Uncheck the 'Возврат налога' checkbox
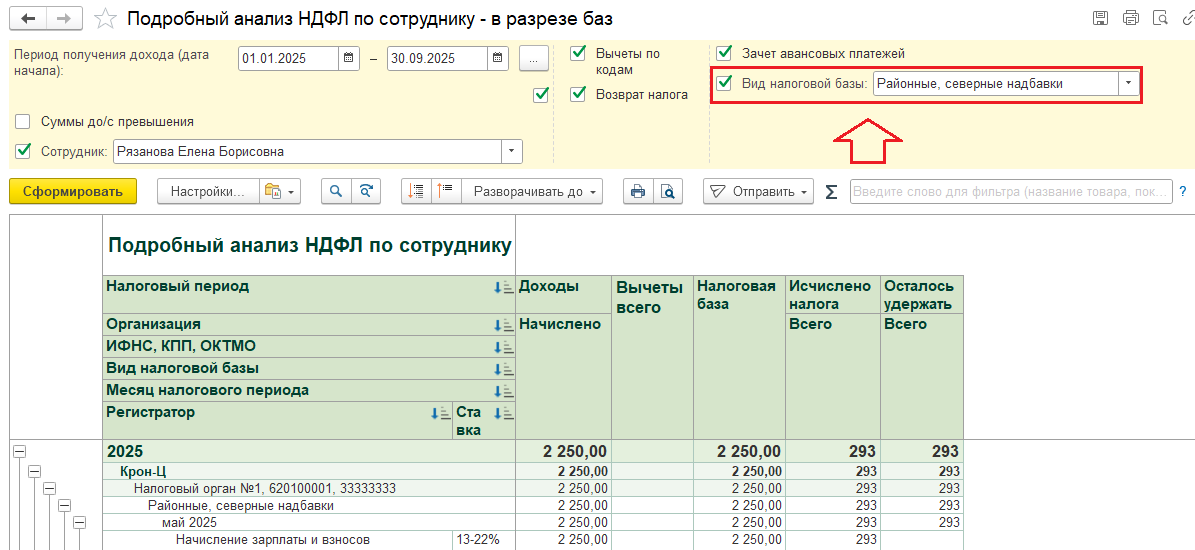This screenshot has width=1195, height=550. pyautogui.click(x=578, y=94)
